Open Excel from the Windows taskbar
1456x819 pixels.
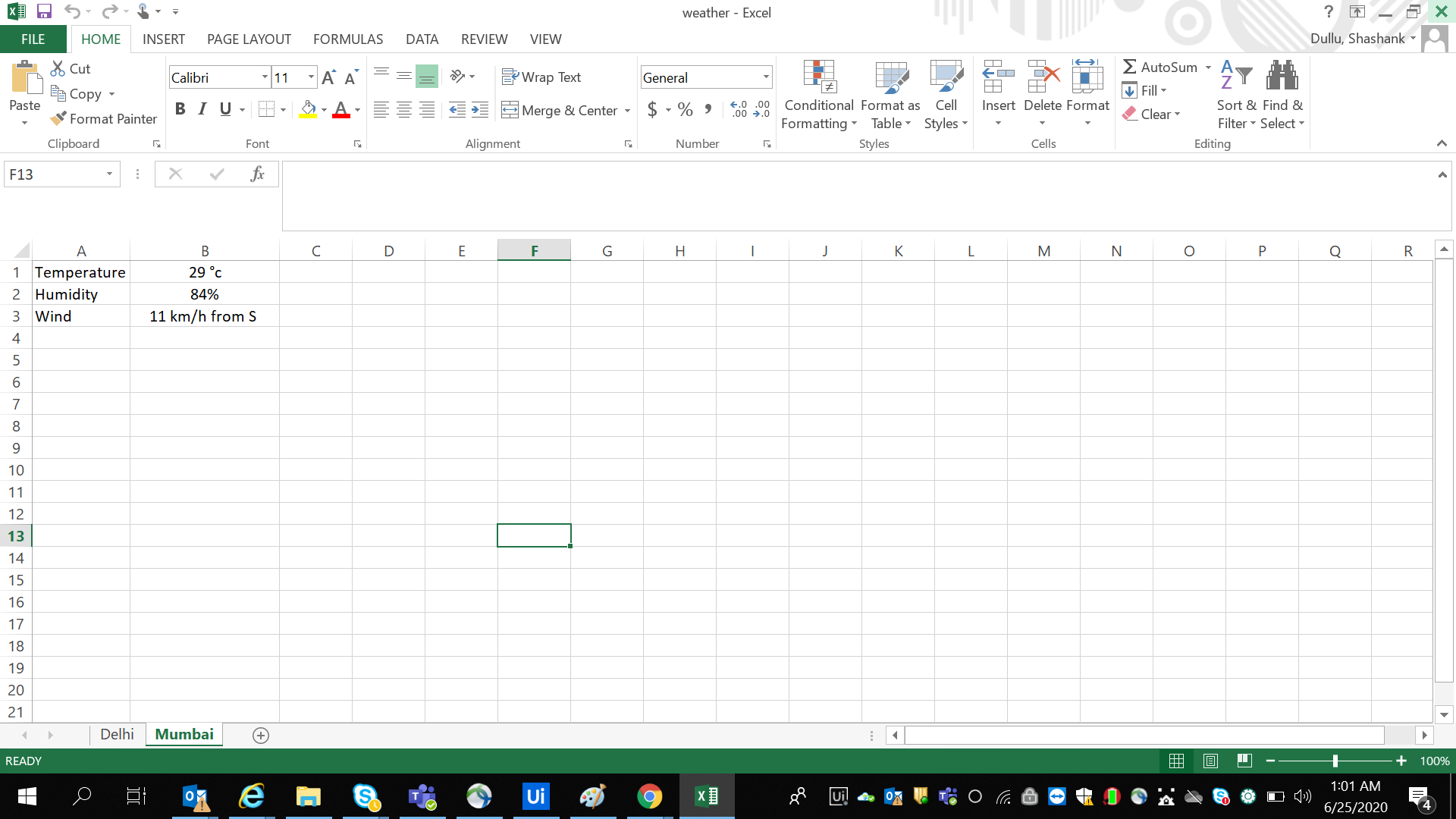click(x=706, y=796)
